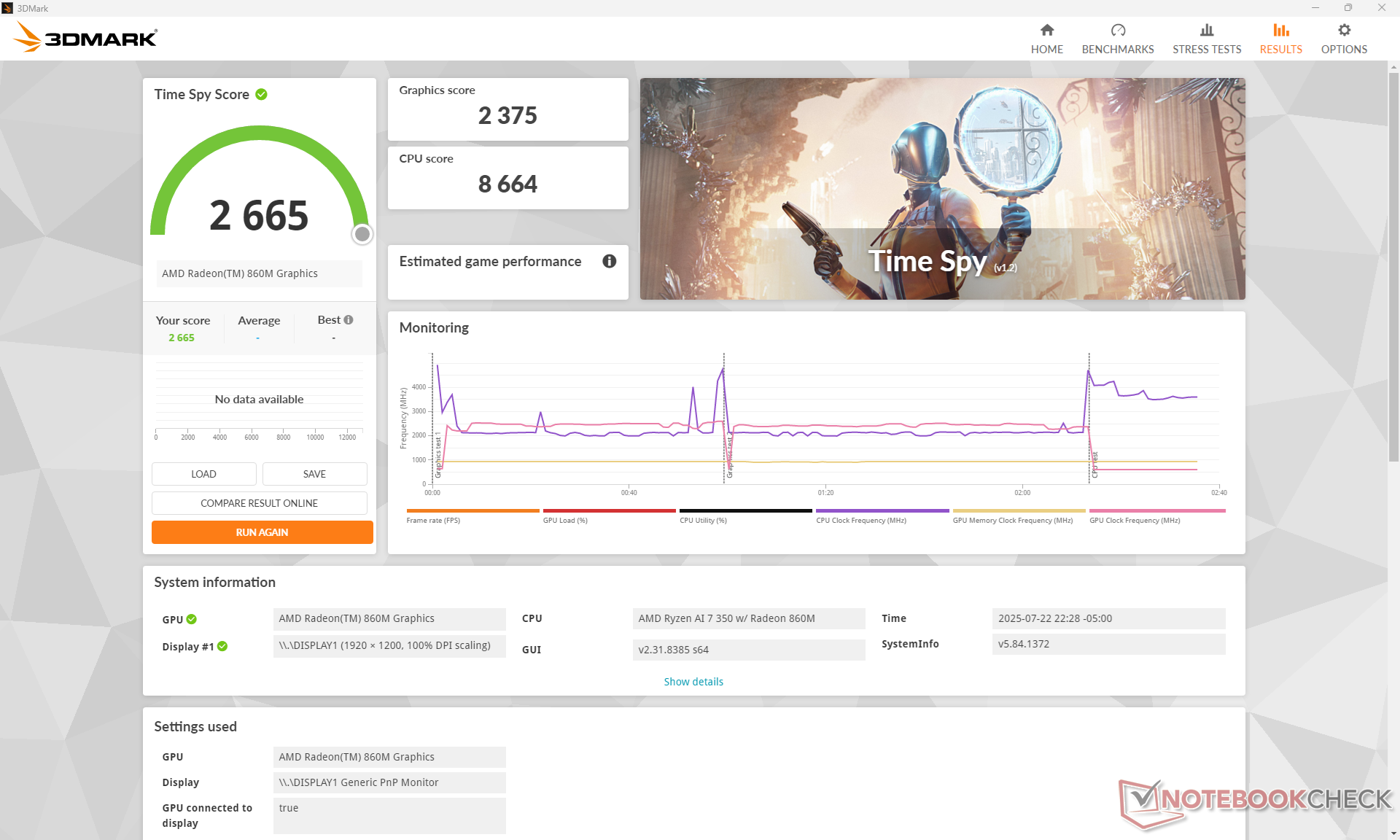Open the Options gear icon
This screenshot has width=1400, height=840.
(x=1343, y=30)
